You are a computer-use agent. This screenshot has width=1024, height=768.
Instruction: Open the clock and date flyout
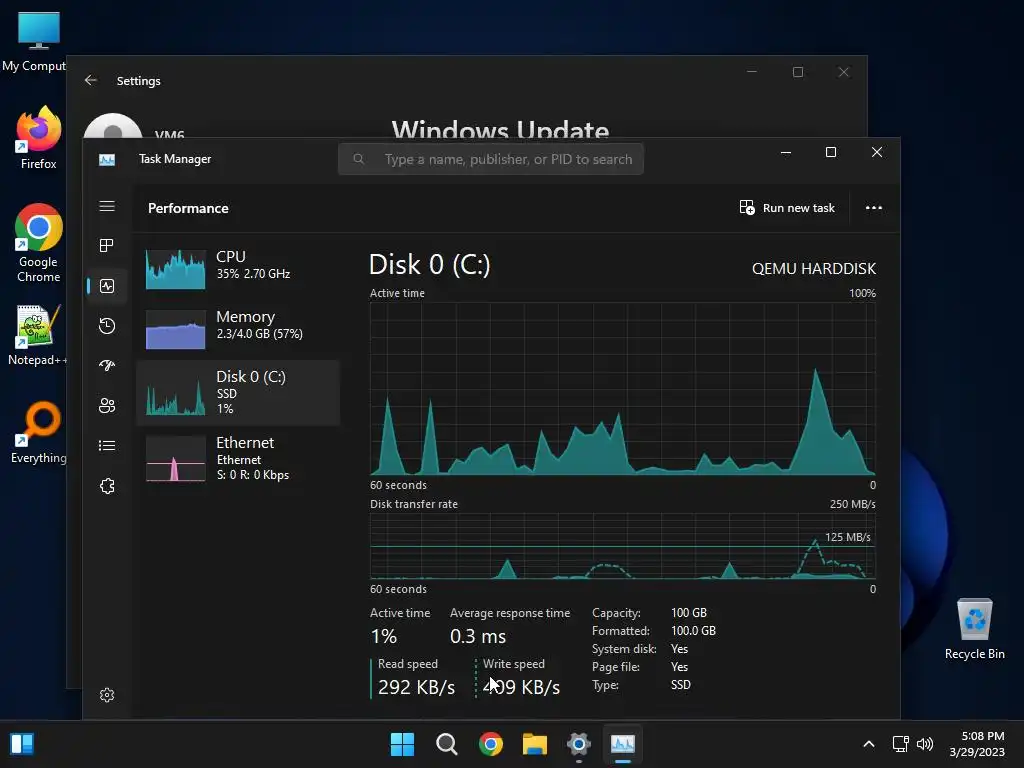(x=977, y=744)
